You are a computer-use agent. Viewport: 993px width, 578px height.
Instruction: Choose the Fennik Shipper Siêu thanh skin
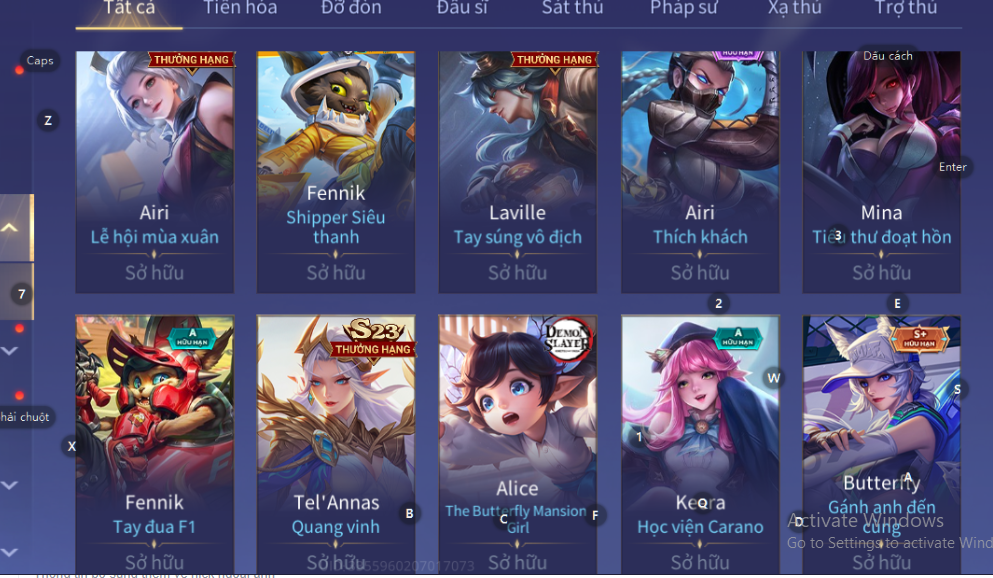pos(336,172)
